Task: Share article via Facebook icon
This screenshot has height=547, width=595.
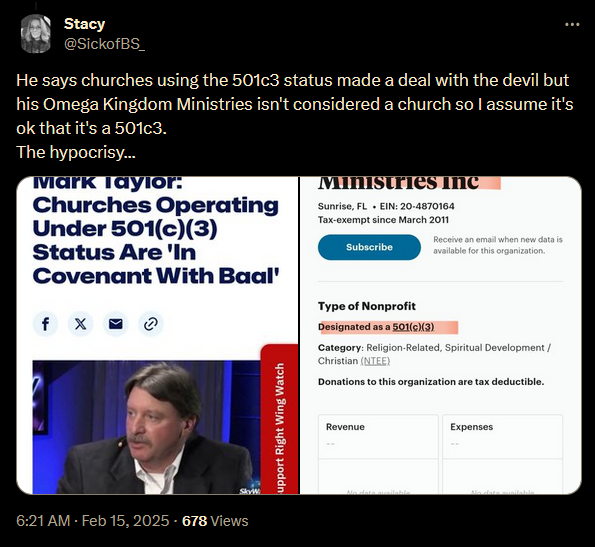Action: pyautogui.click(x=45, y=324)
